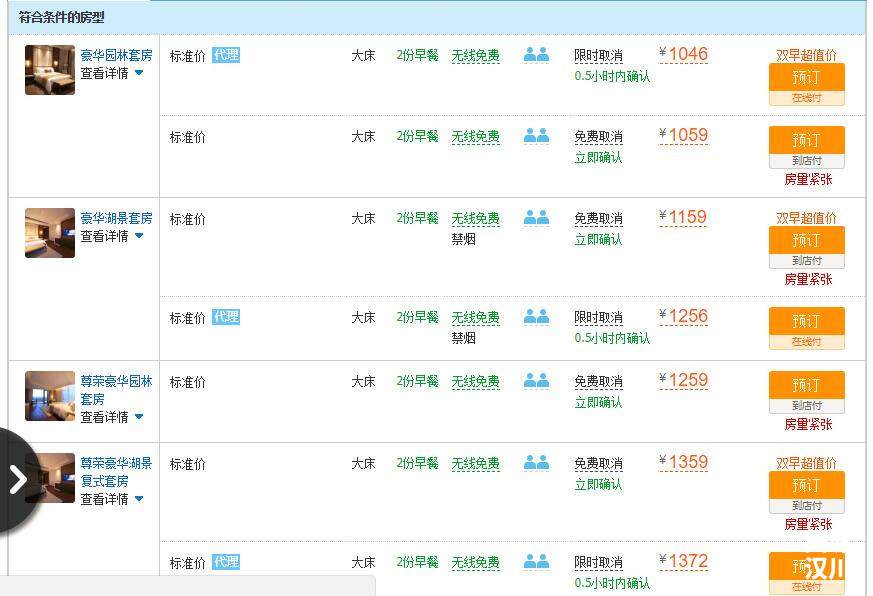Click 无线免费 in the ¥1059 row
Viewport: 873px width, 596px height.
(475, 137)
